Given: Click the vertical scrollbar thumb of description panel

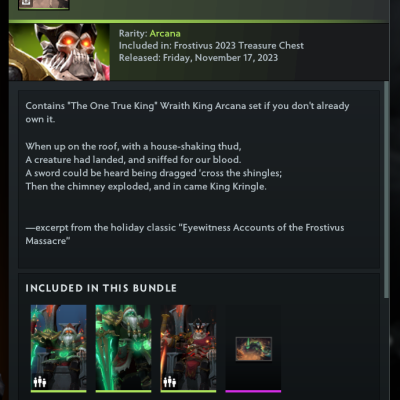Looking at the screenshot, I should tap(386, 190).
